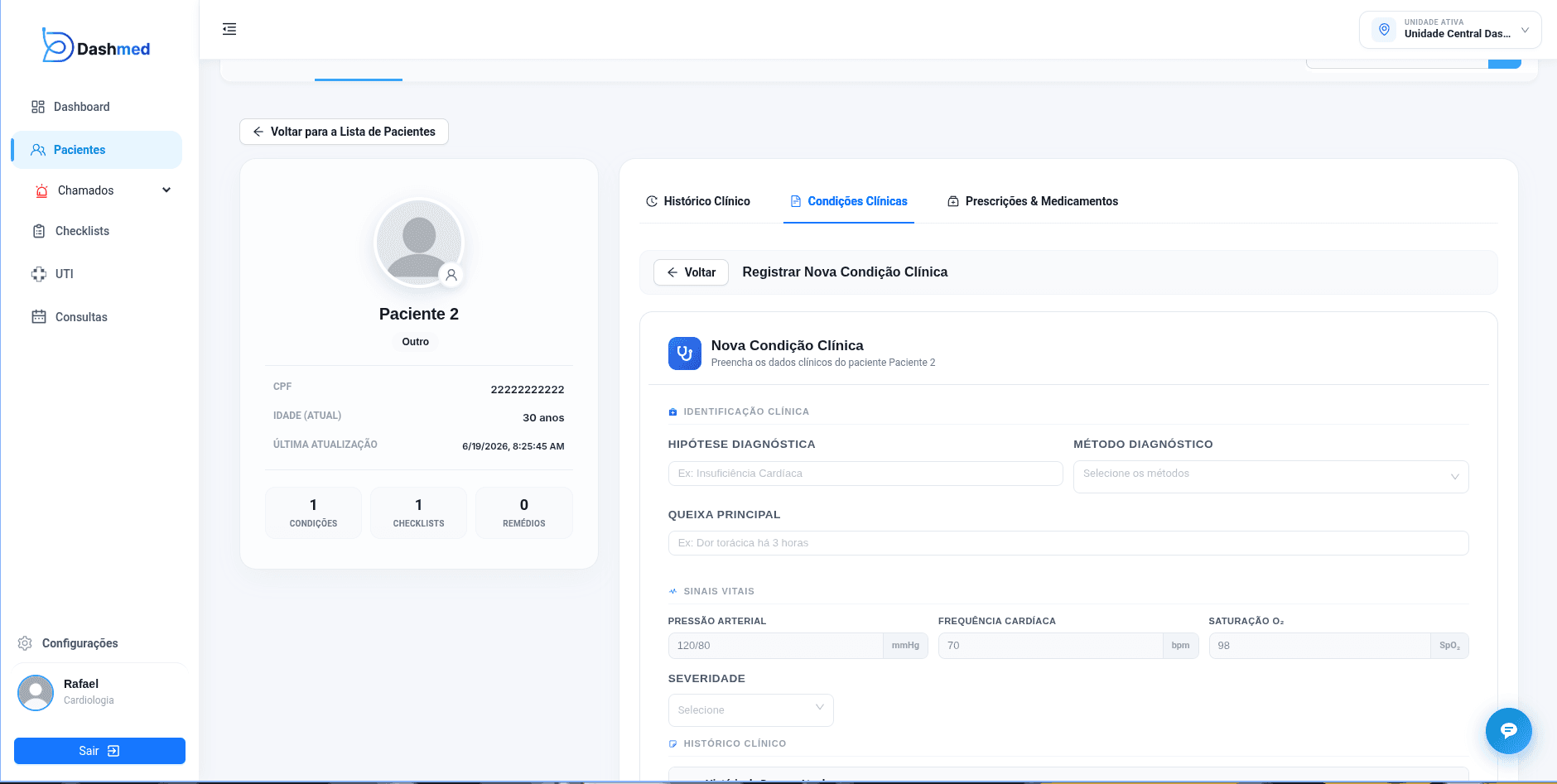Focus the Queixa Principal field
Screen dimensions: 1557x784
[1068, 543]
